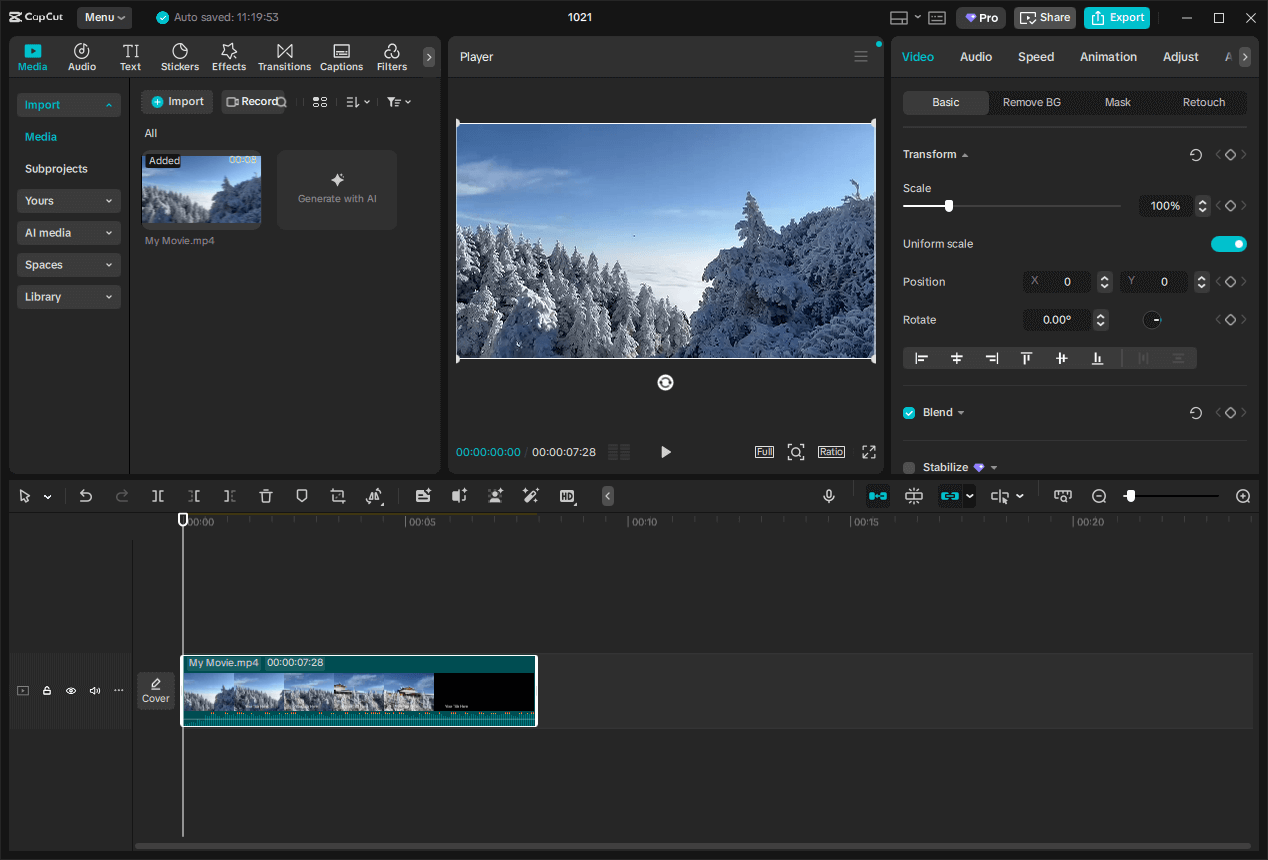The height and width of the screenshot is (860, 1268).
Task: Click the Delete trash icon in timeline toolbar
Action: pos(266,496)
